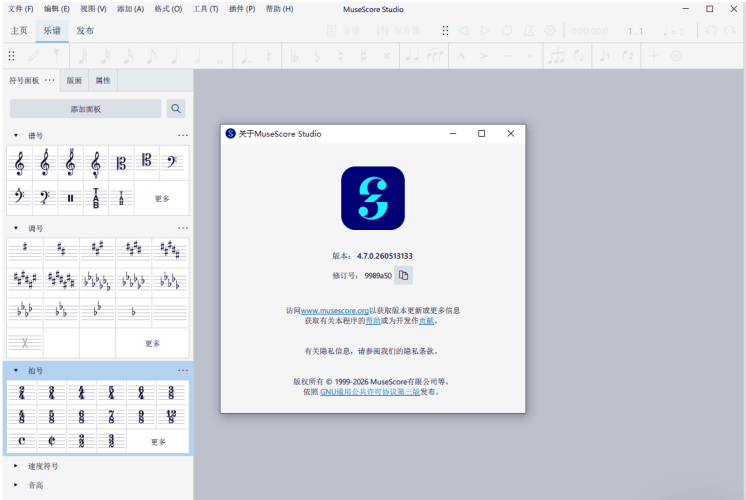Screen dimensions: 746x500
Task: Choose the seven-flats key signature
Action: (x=97, y=281)
